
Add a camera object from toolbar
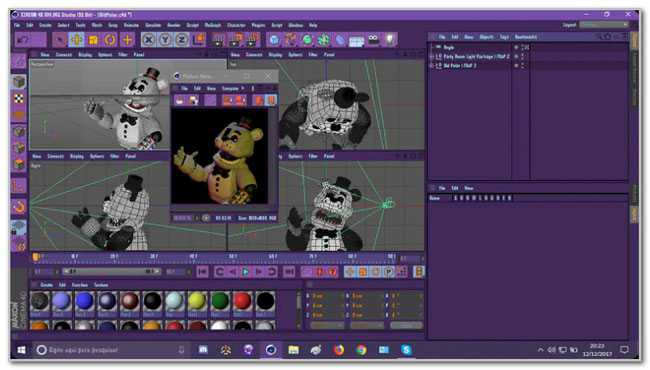coord(373,40)
